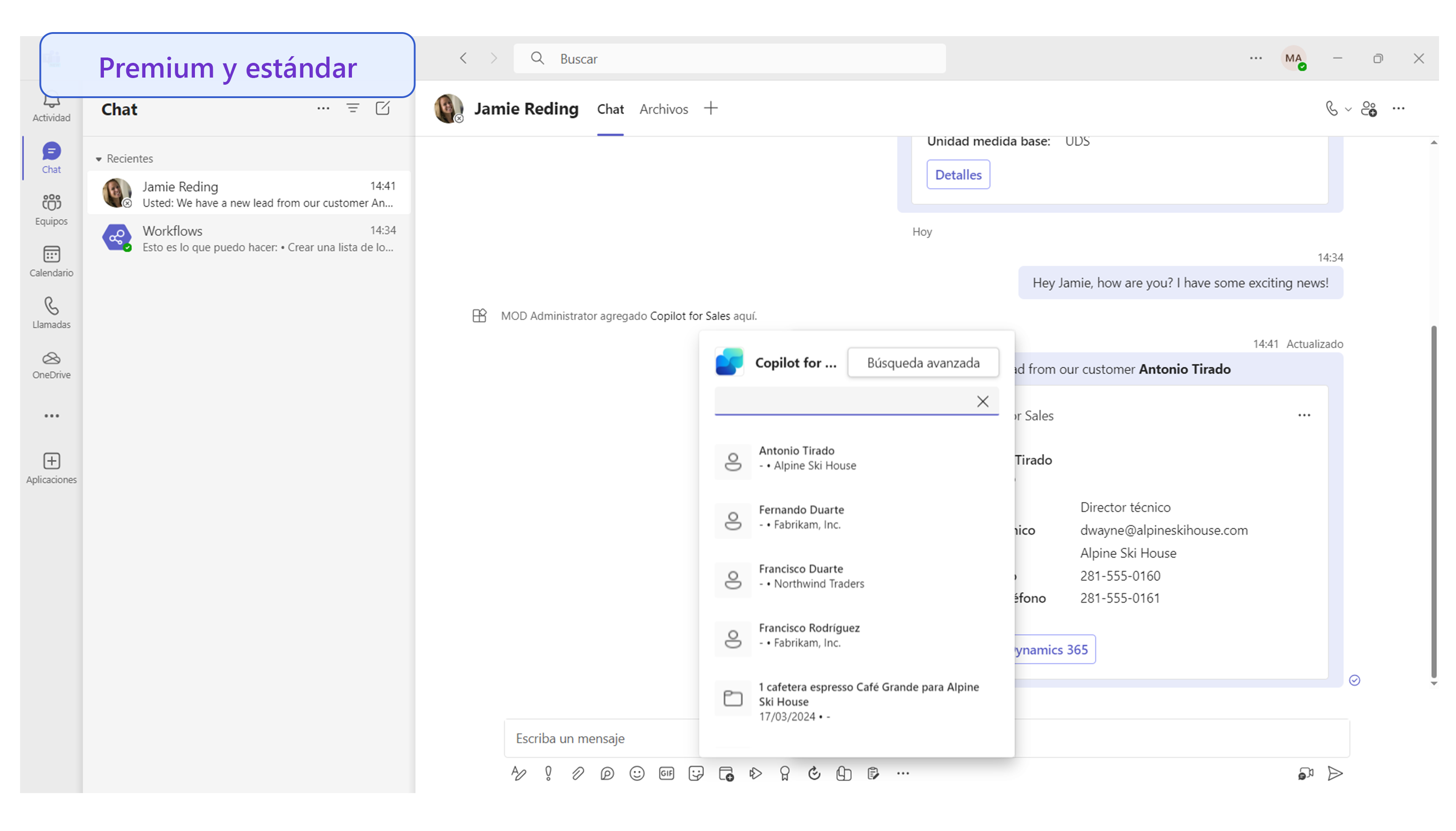
Task: Open the GIF picker
Action: [666, 773]
